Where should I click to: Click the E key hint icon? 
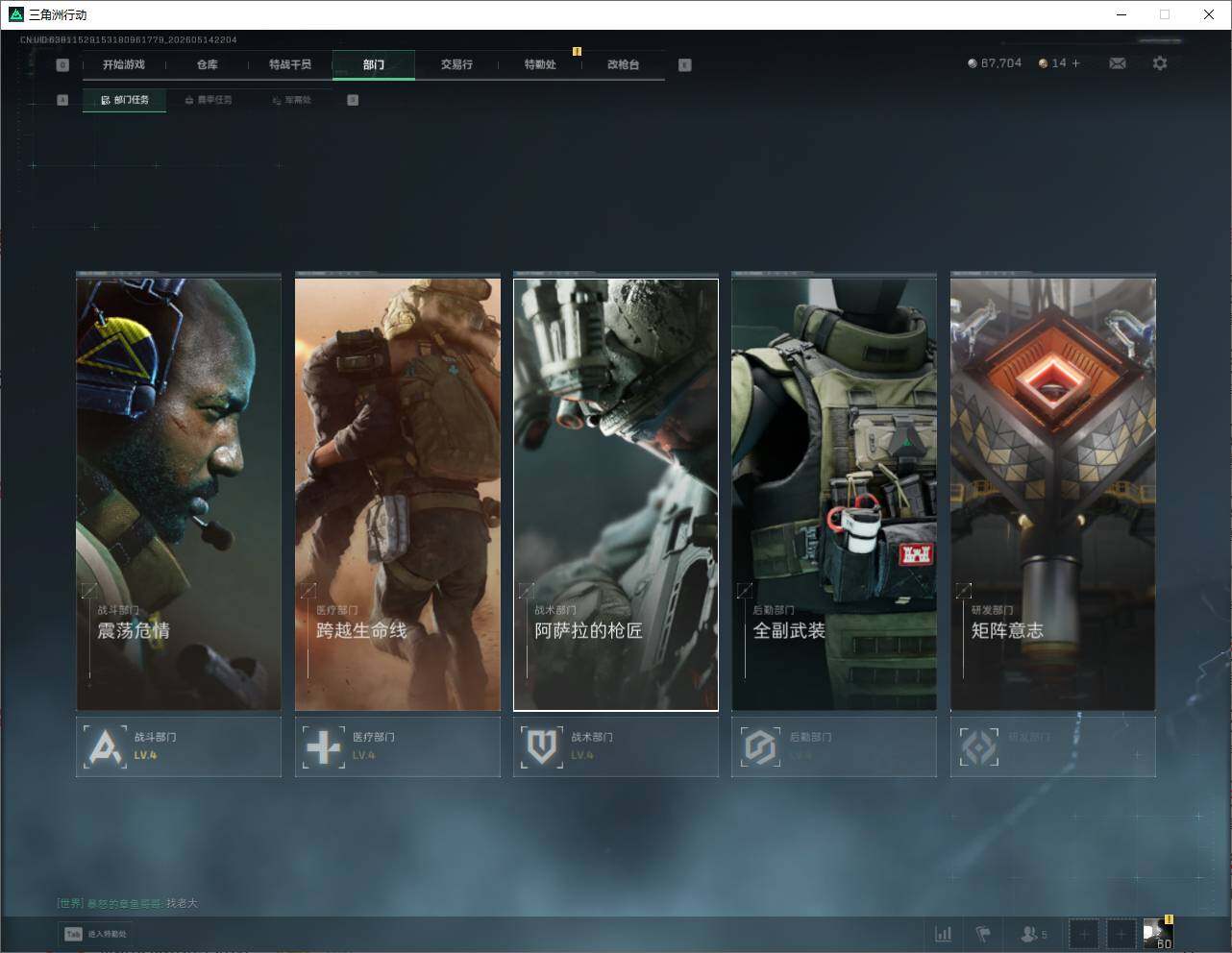[x=684, y=65]
